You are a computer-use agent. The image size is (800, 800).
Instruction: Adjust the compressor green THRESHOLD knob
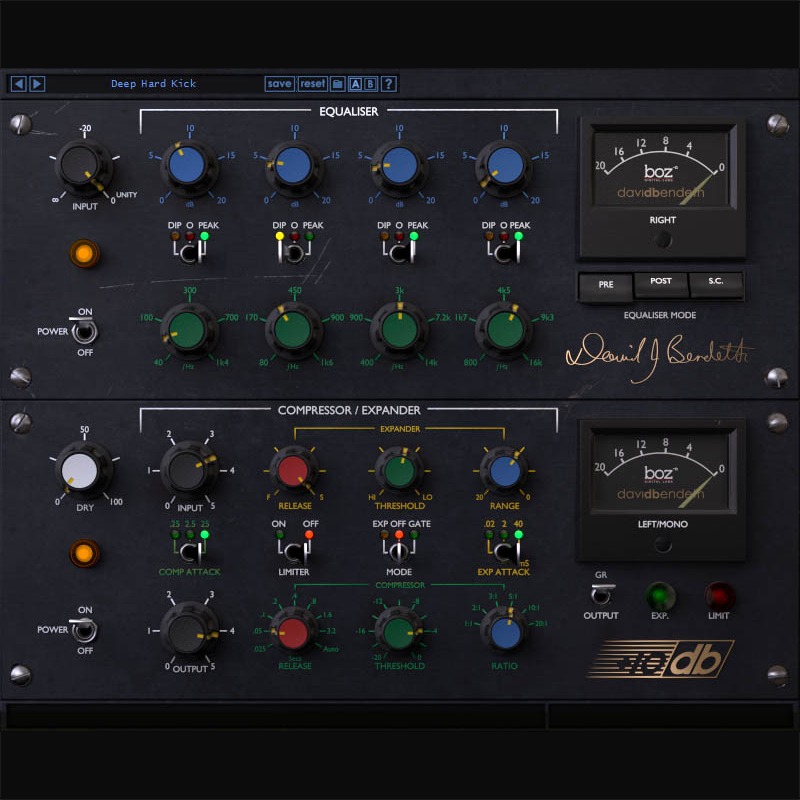pos(399,633)
